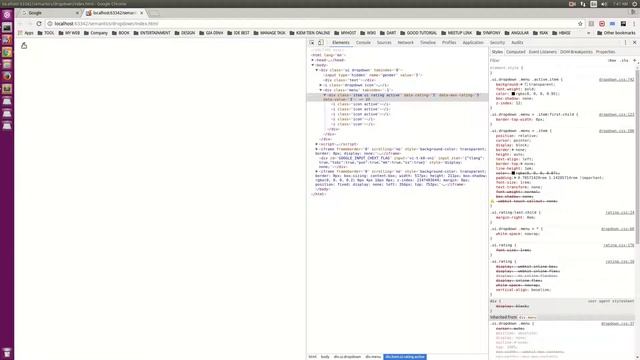Open the TOOL bookmarks folder
This screenshot has height=360, width=640.
[x=46, y=33]
